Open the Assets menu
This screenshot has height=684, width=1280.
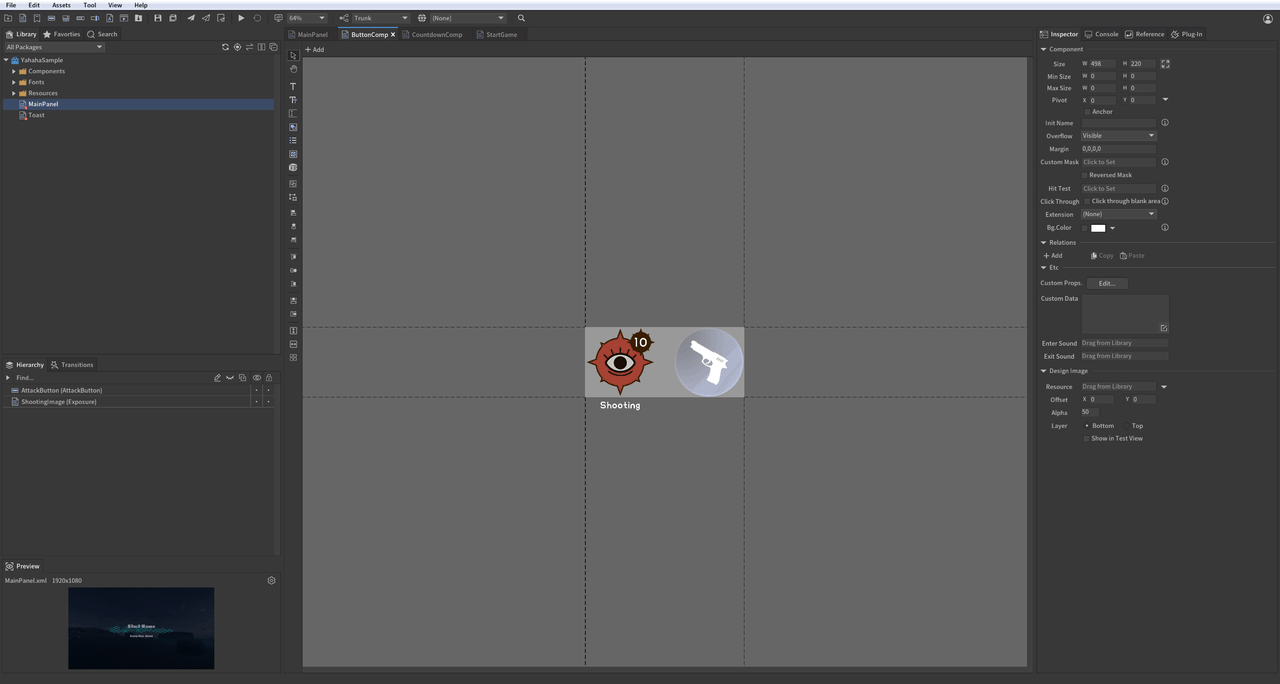click(x=61, y=5)
